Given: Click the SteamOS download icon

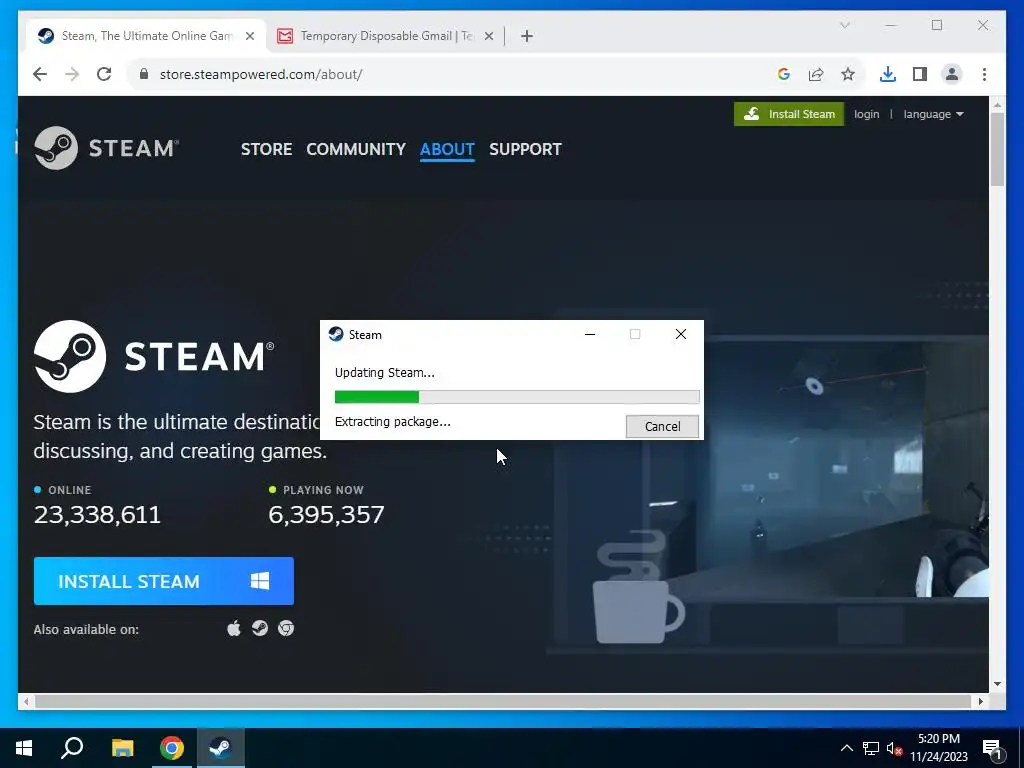Looking at the screenshot, I should click(x=260, y=628).
